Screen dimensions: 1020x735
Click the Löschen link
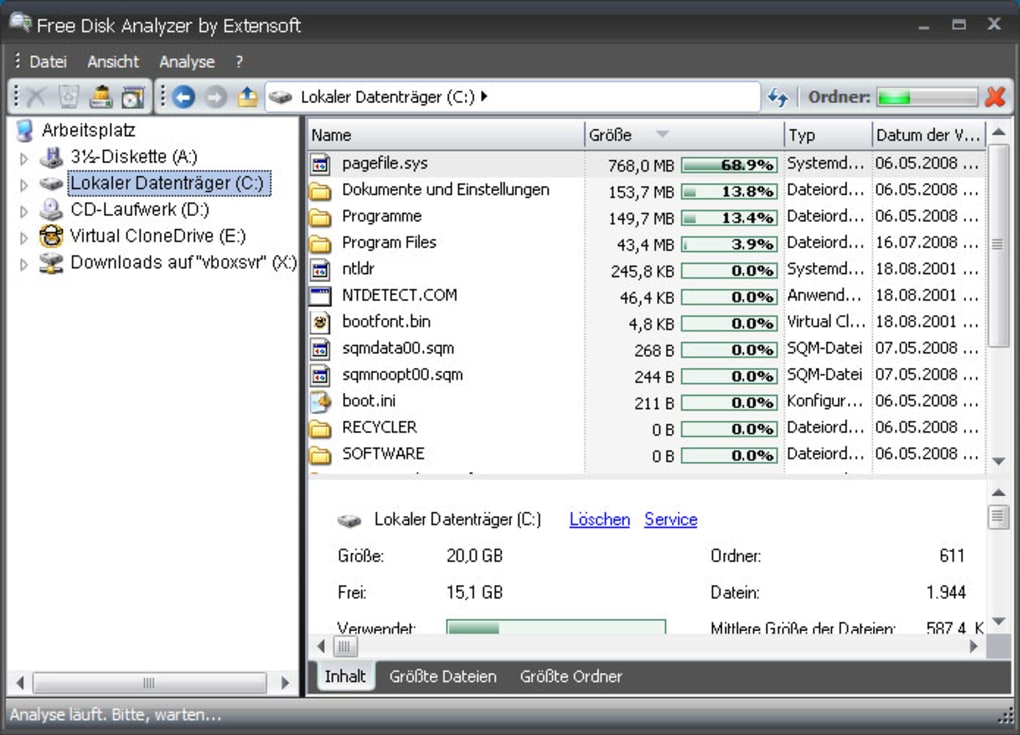[598, 519]
